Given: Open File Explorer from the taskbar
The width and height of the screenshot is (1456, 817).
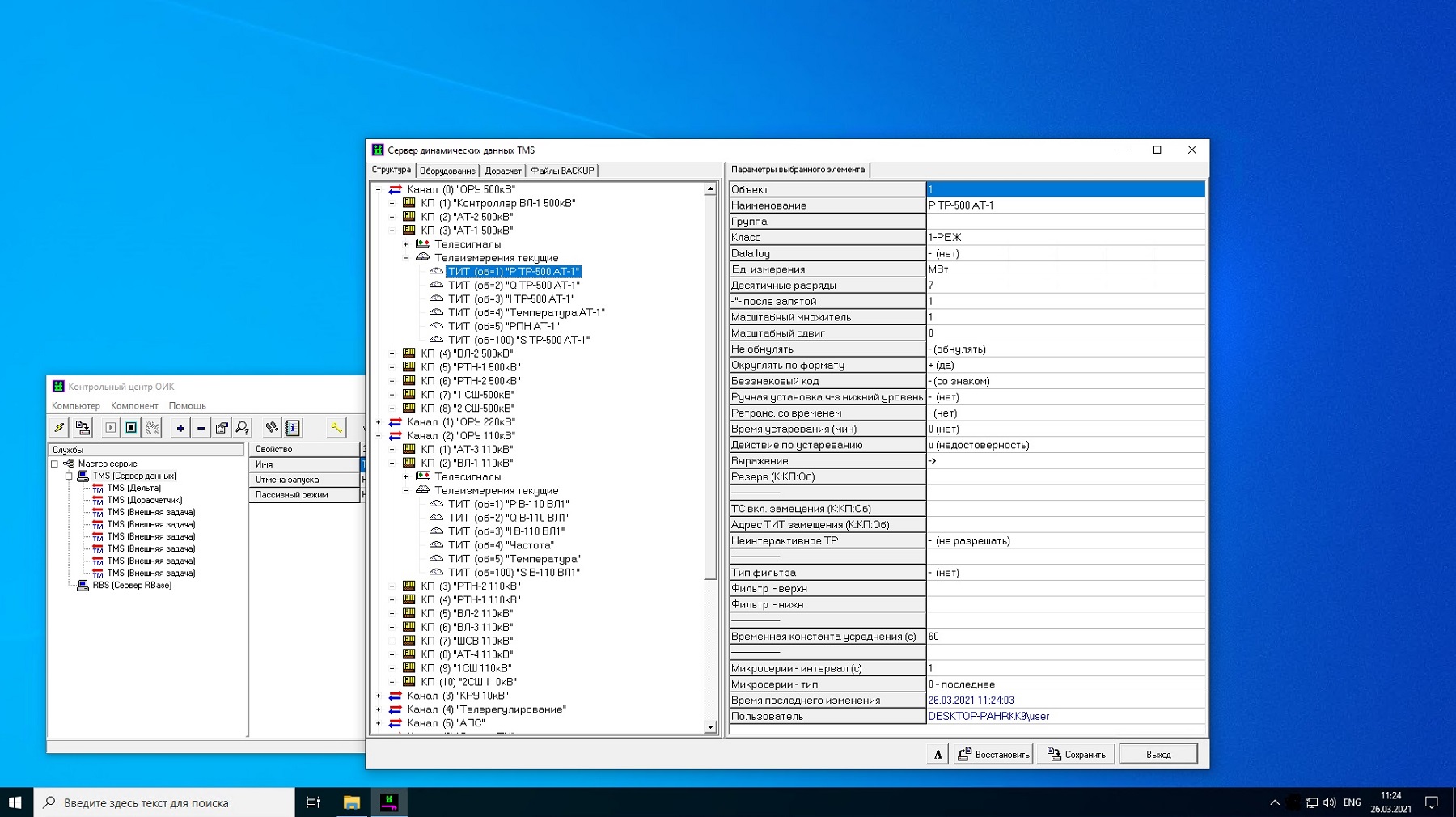Looking at the screenshot, I should tap(351, 802).
